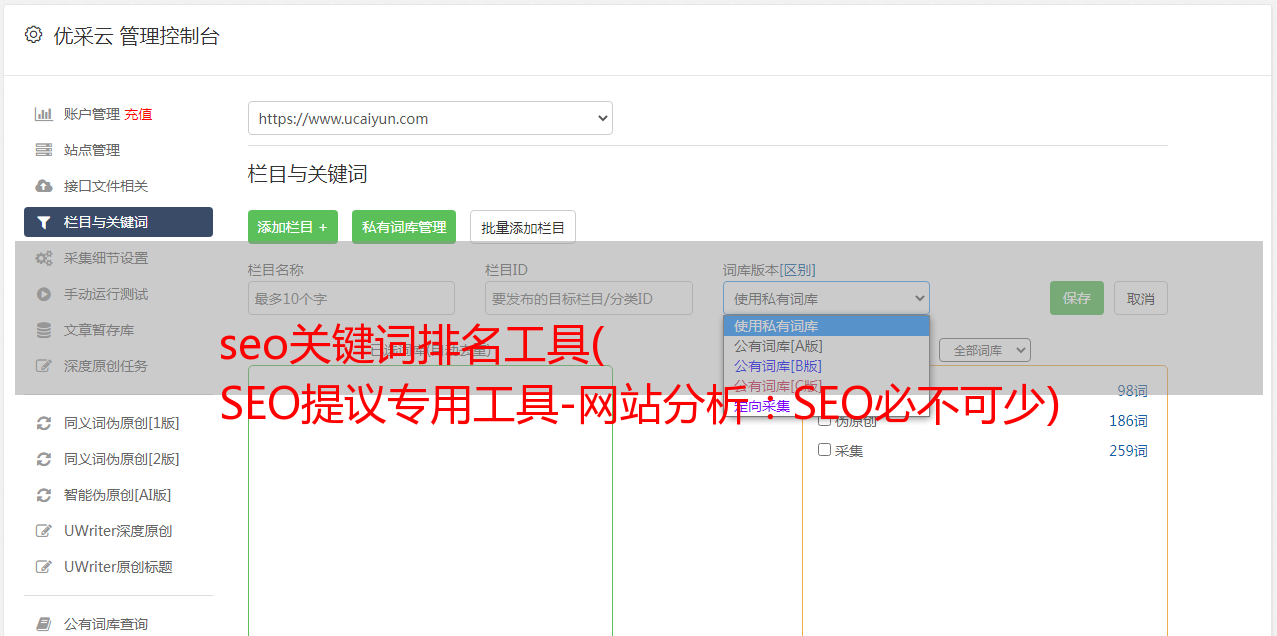Click the refresh icon for 智能伪原创[AI版]
This screenshot has height=636, width=1277.
coord(43,495)
